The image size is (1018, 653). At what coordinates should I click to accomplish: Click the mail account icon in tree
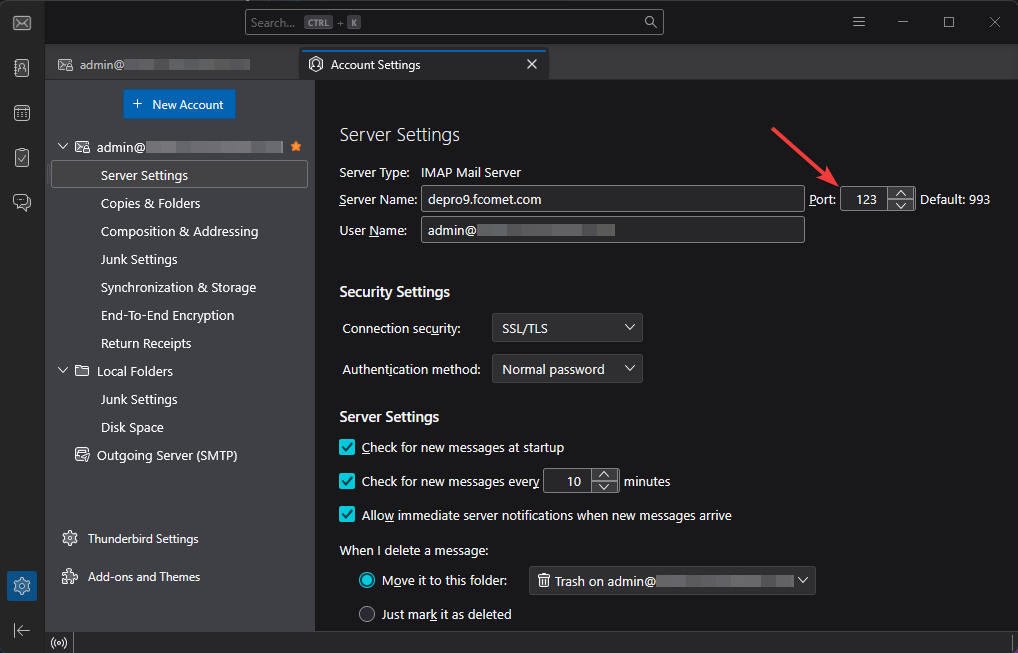(x=82, y=147)
